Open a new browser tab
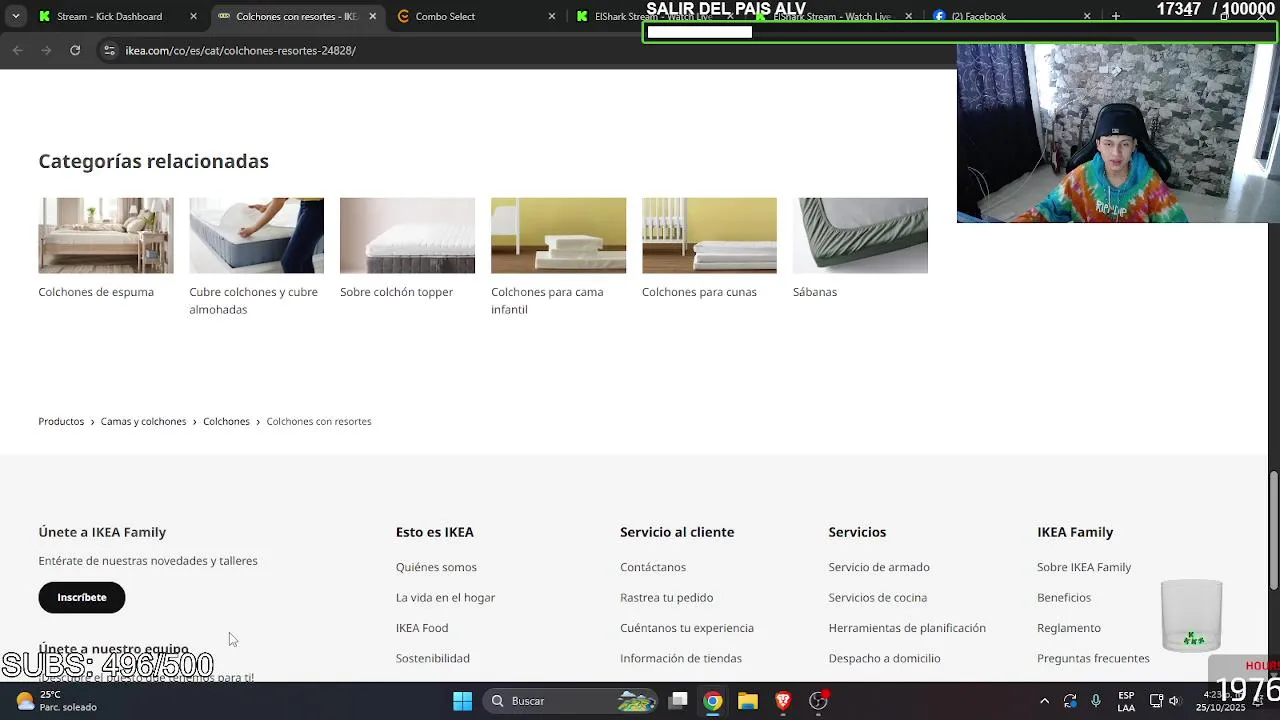The image size is (1280, 720). [1116, 16]
